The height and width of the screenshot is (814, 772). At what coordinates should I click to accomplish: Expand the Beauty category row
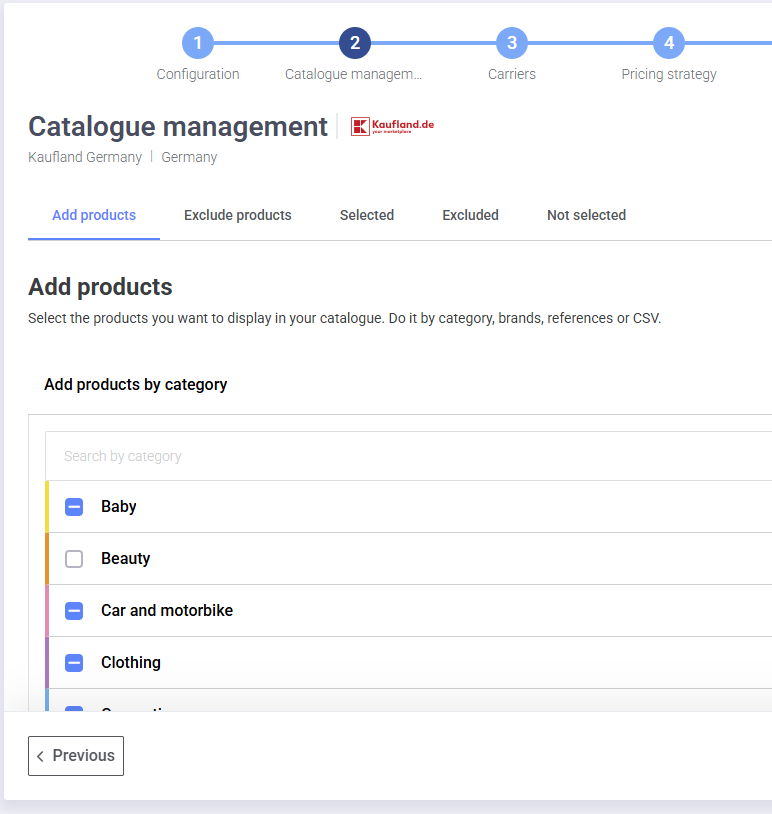(400, 559)
